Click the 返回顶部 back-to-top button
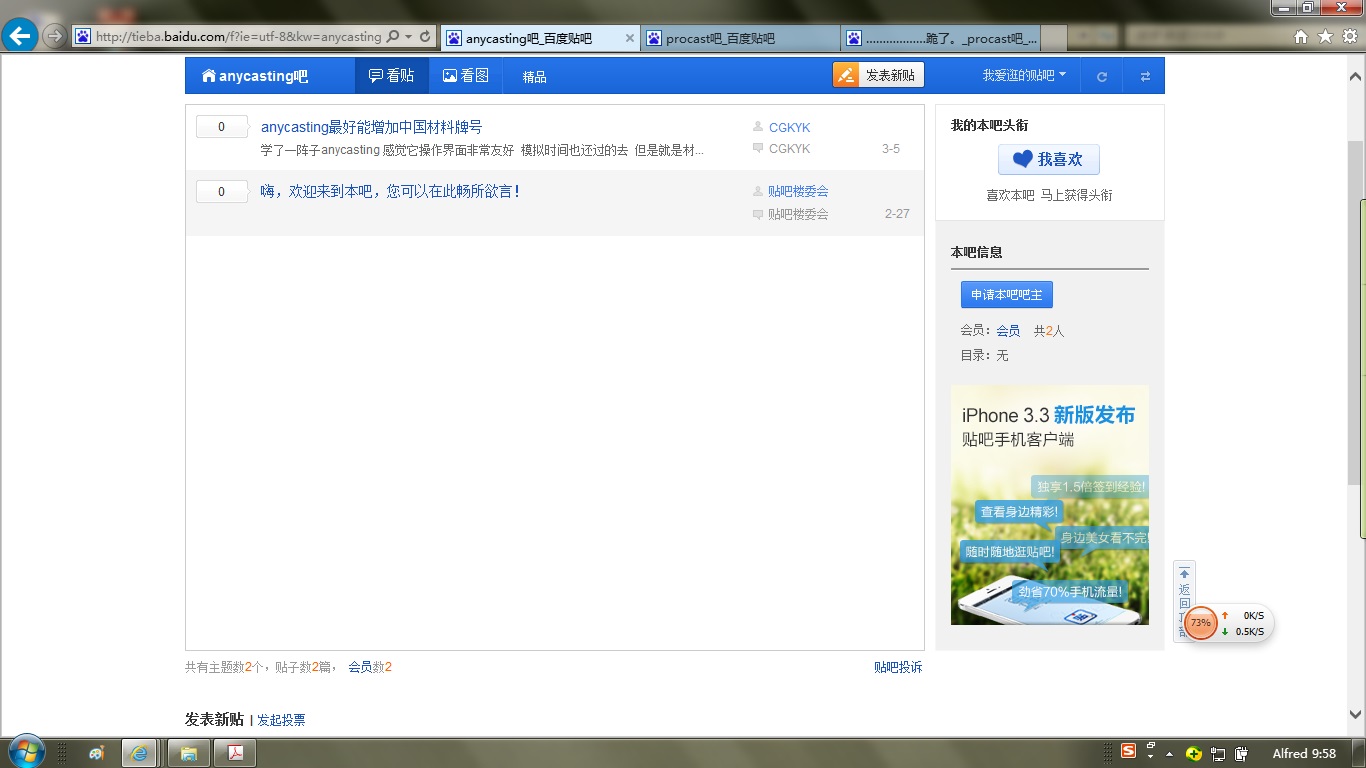1366x768 pixels. coord(1184,600)
